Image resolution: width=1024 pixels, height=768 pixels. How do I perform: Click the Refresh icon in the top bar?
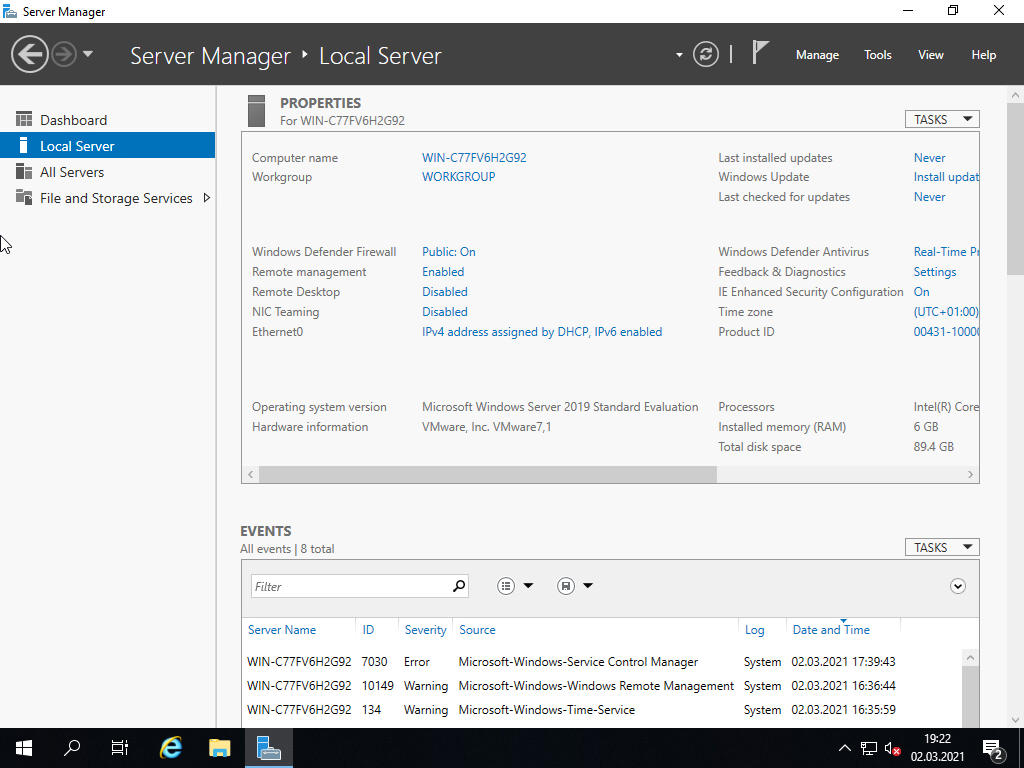pyautogui.click(x=706, y=54)
